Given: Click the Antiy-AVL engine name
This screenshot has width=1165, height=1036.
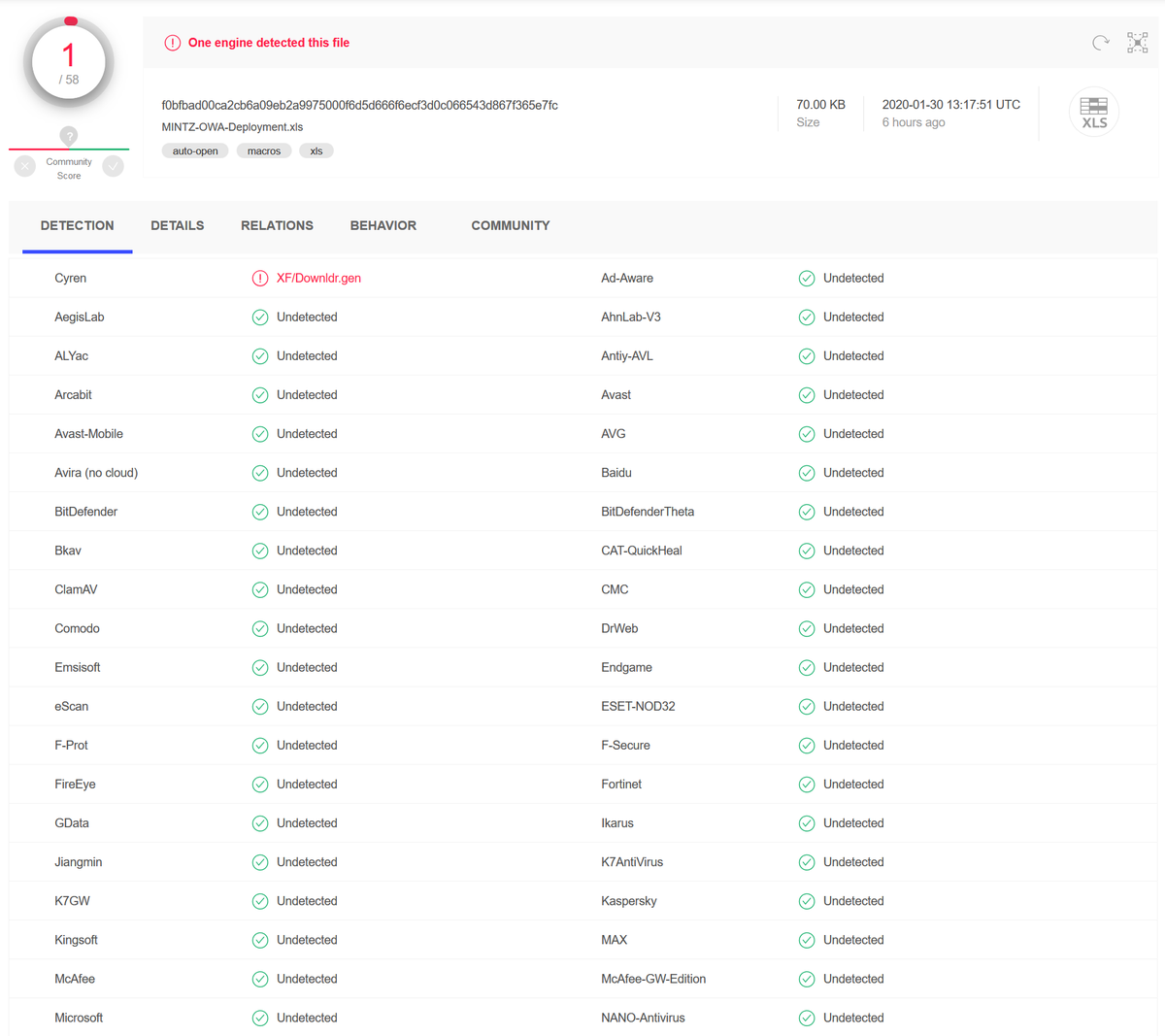Looking at the screenshot, I should click(x=627, y=356).
